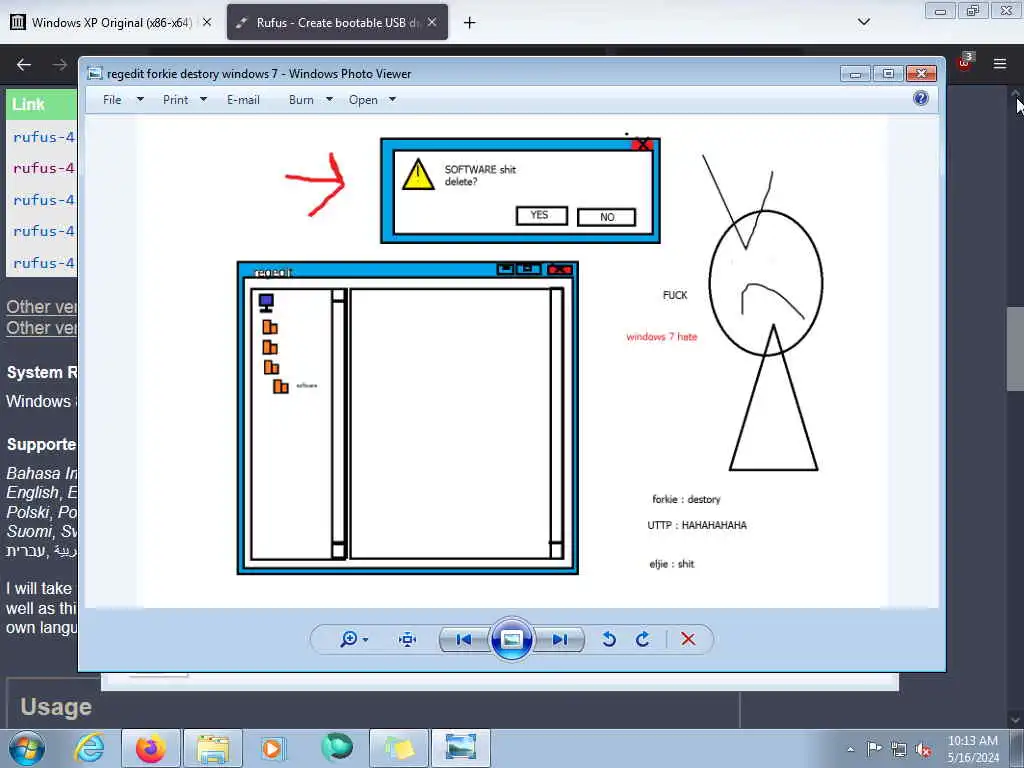This screenshot has width=1024, height=768.
Task: Click the Usage heading on Rufus page
Action: [x=56, y=707]
